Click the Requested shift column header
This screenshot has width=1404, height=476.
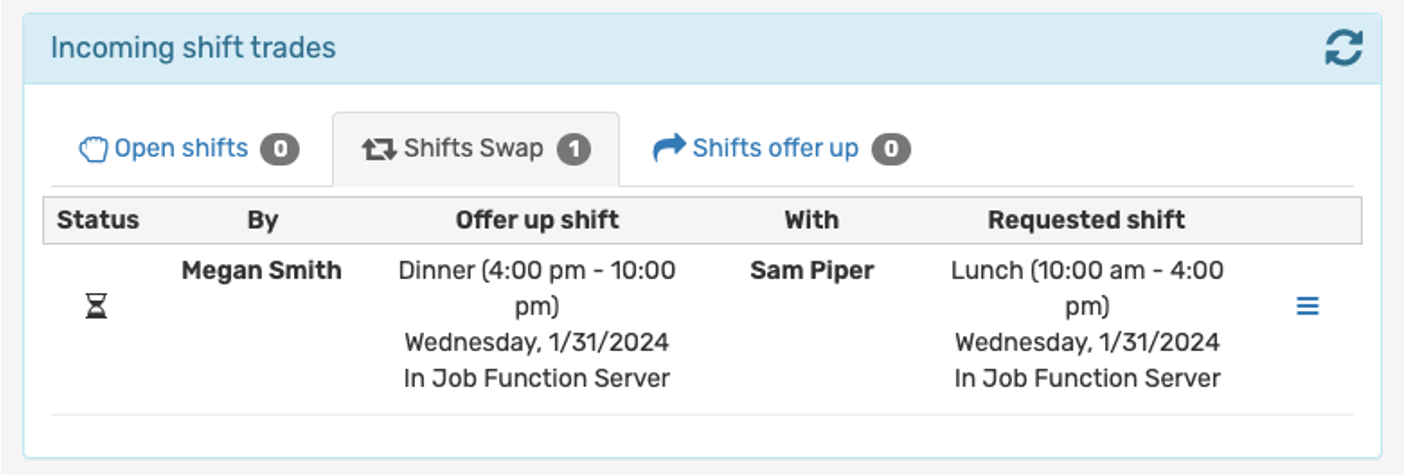pyautogui.click(x=1087, y=220)
